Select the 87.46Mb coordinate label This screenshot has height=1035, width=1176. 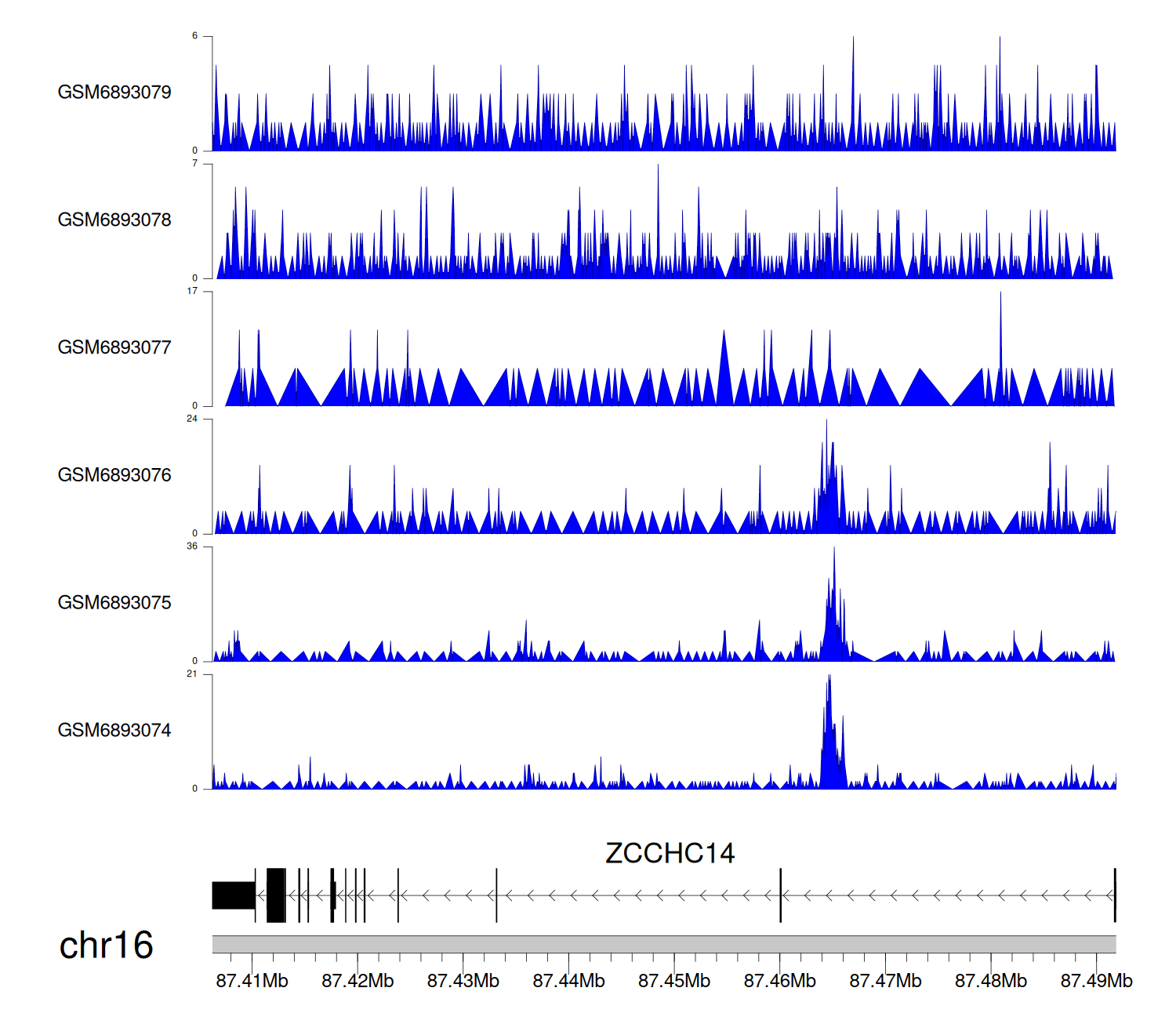click(x=779, y=981)
